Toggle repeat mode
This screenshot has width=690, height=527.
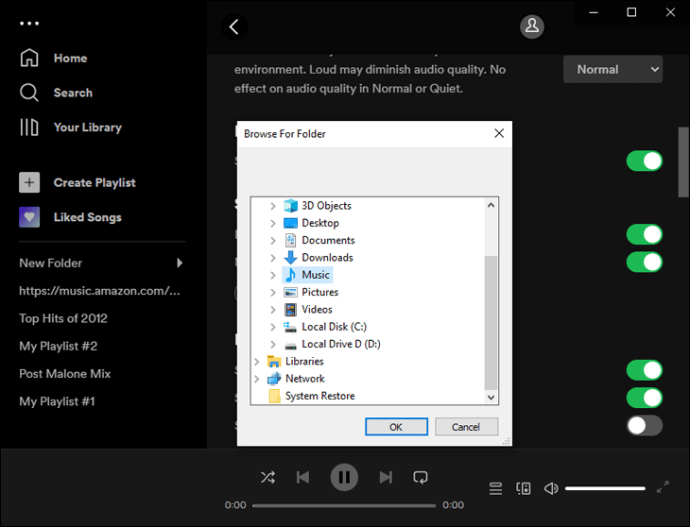tap(420, 477)
